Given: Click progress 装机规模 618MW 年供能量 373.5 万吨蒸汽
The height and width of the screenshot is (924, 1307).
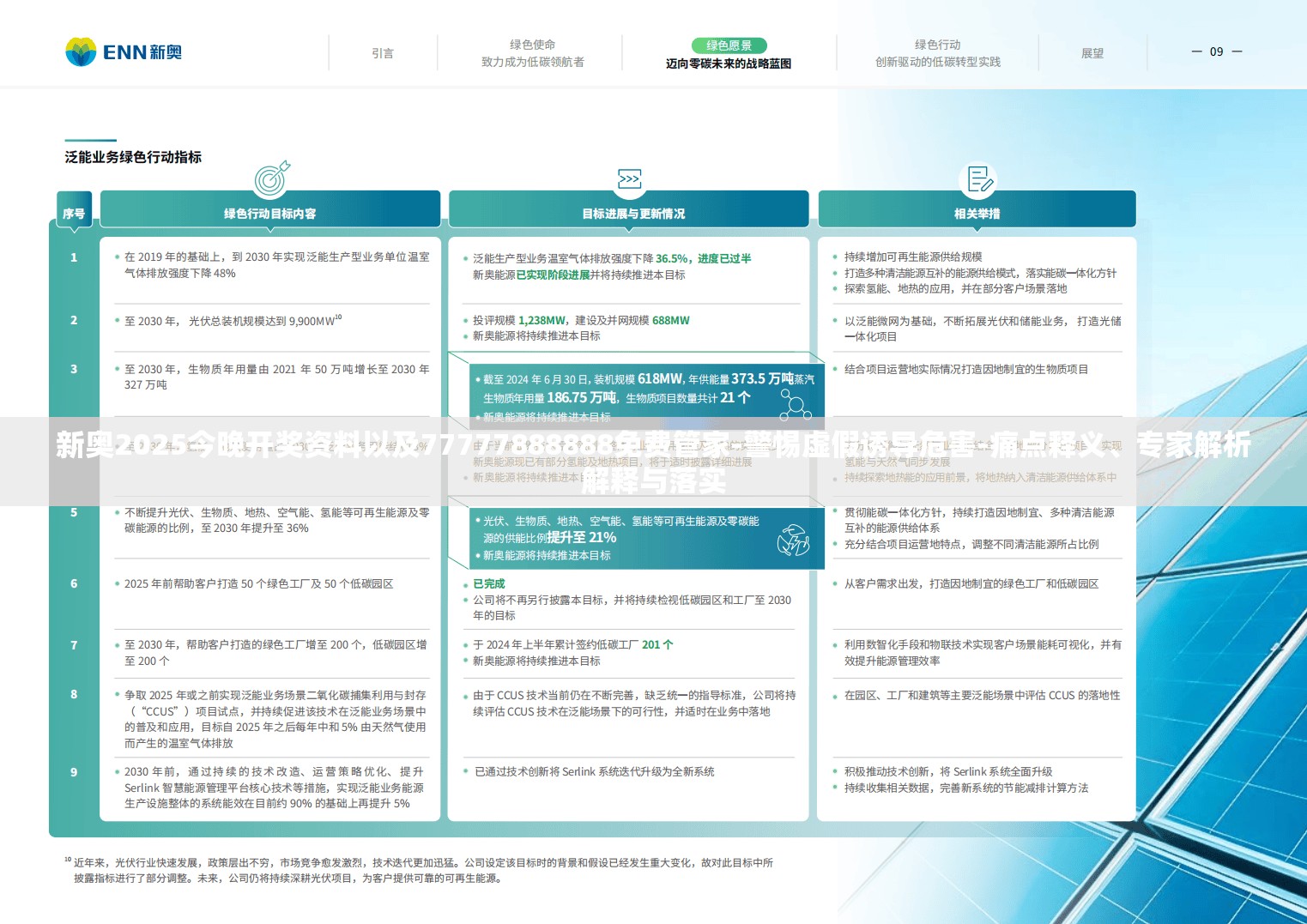Looking at the screenshot, I should pyautogui.click(x=704, y=378).
